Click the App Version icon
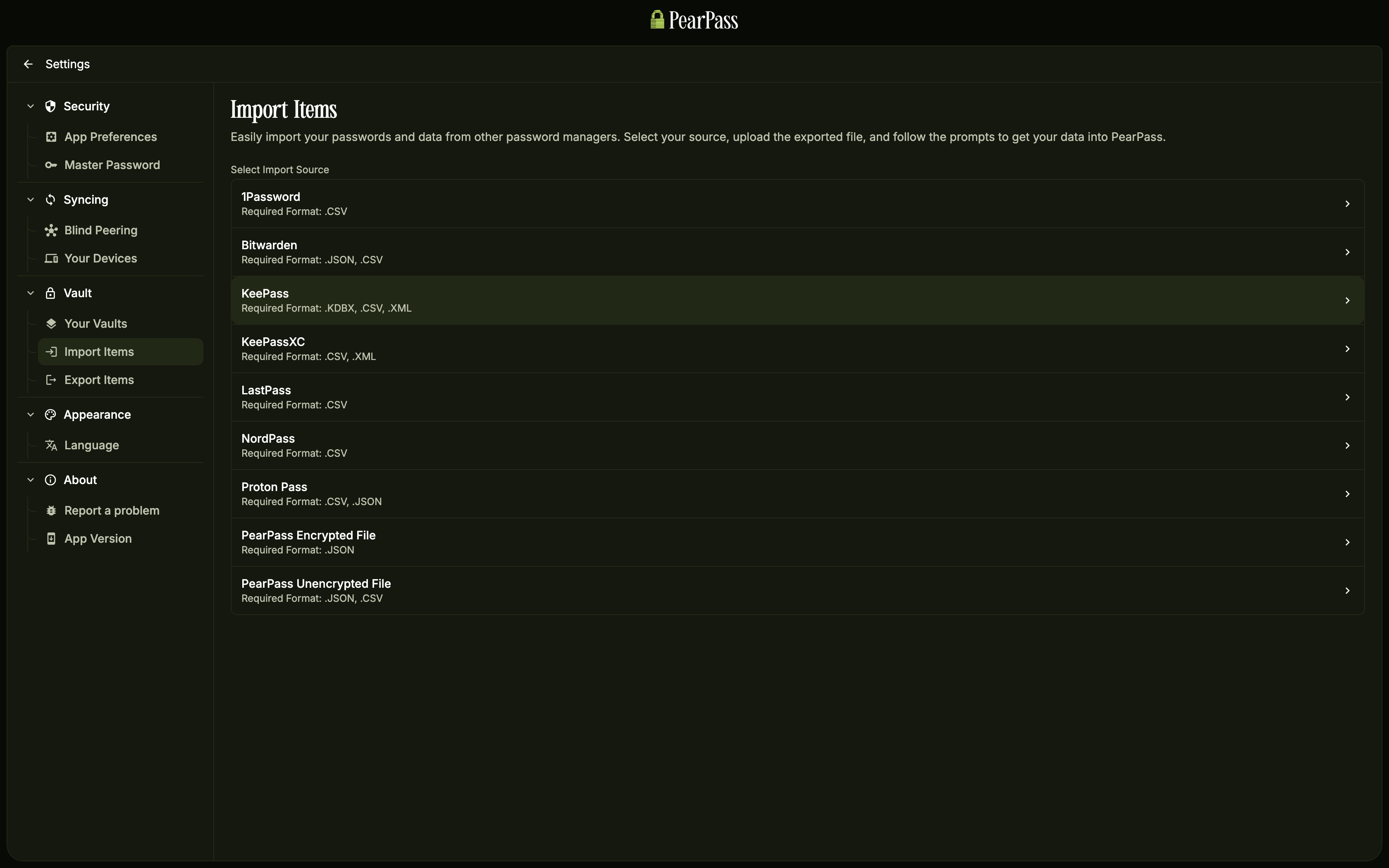 (x=51, y=539)
